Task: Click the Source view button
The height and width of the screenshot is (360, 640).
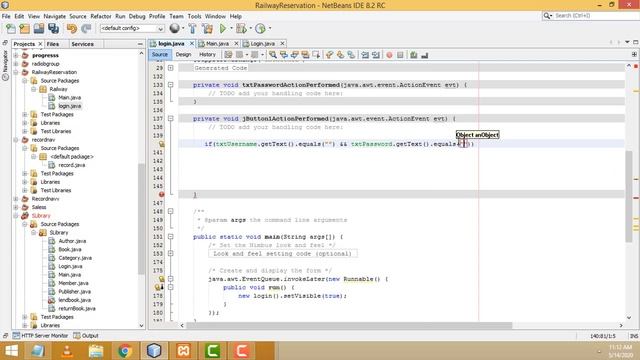Action: point(160,54)
